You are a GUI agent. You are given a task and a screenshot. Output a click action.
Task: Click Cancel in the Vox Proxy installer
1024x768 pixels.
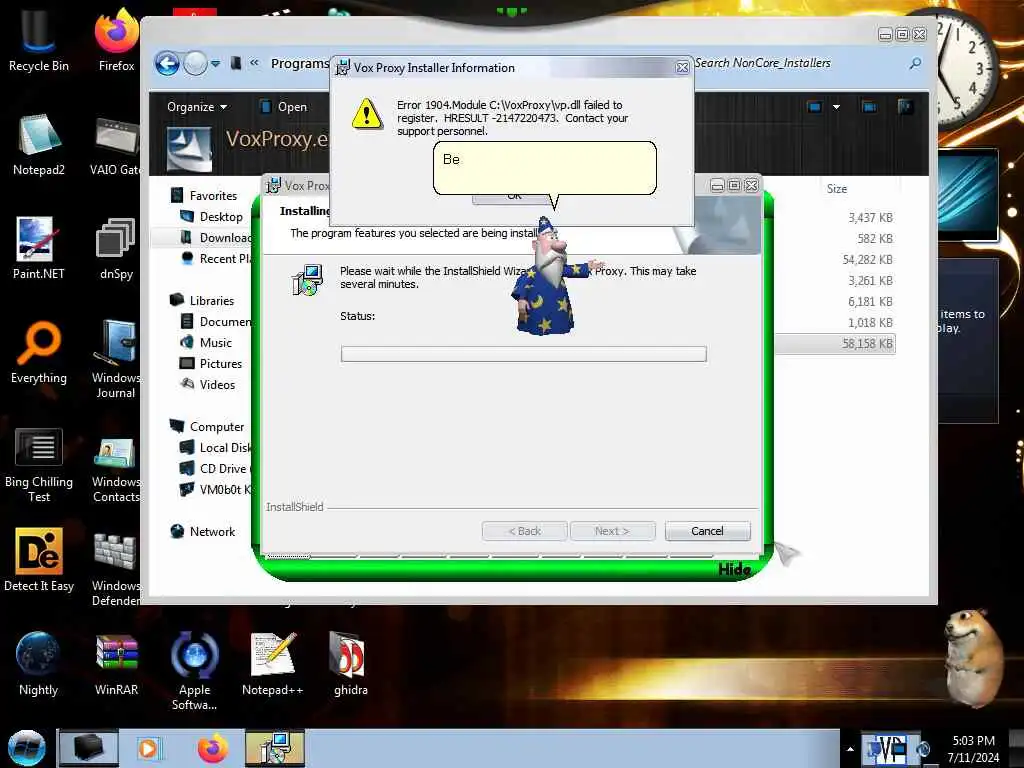707,531
